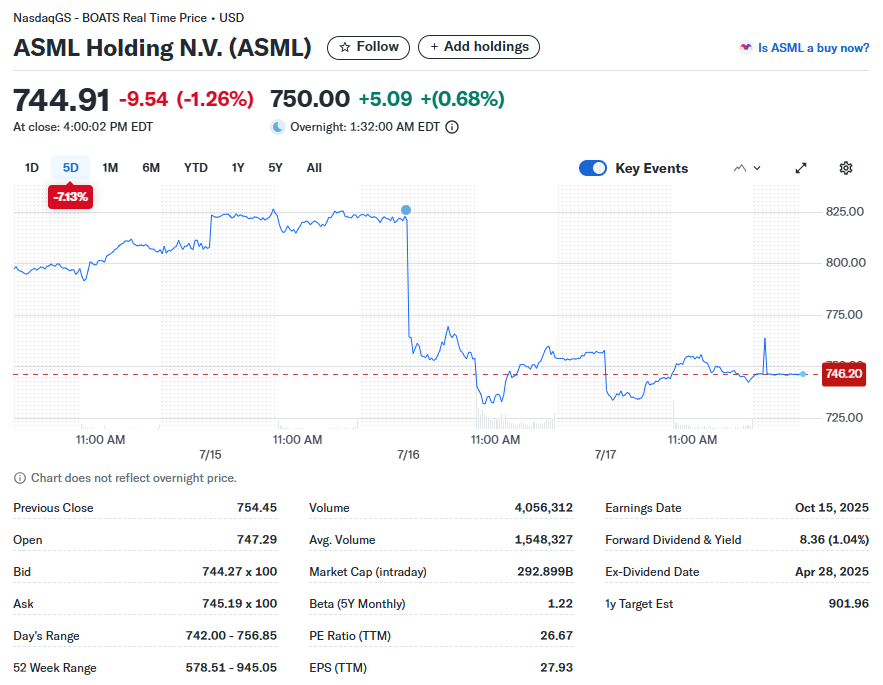Click Ask value 745.19 x 100

(239, 604)
